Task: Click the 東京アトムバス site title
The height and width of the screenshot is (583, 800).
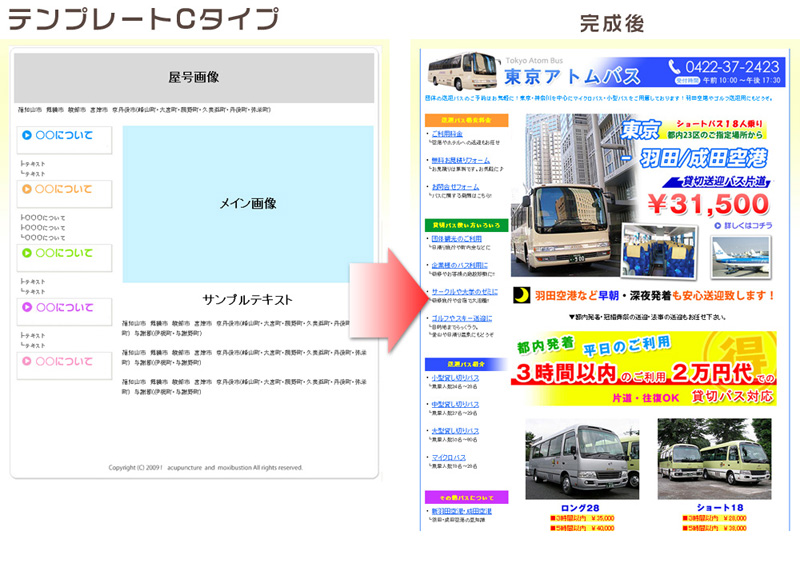Action: [x=572, y=77]
